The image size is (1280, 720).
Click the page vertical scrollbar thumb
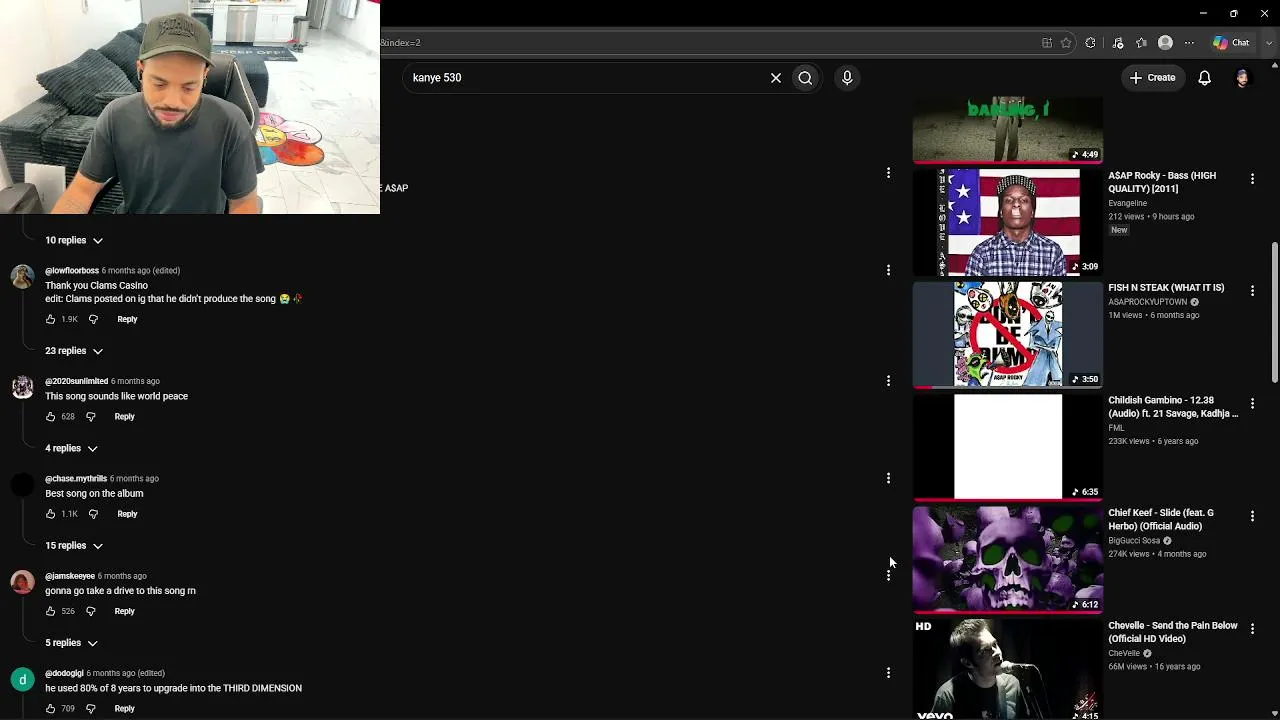(1274, 312)
